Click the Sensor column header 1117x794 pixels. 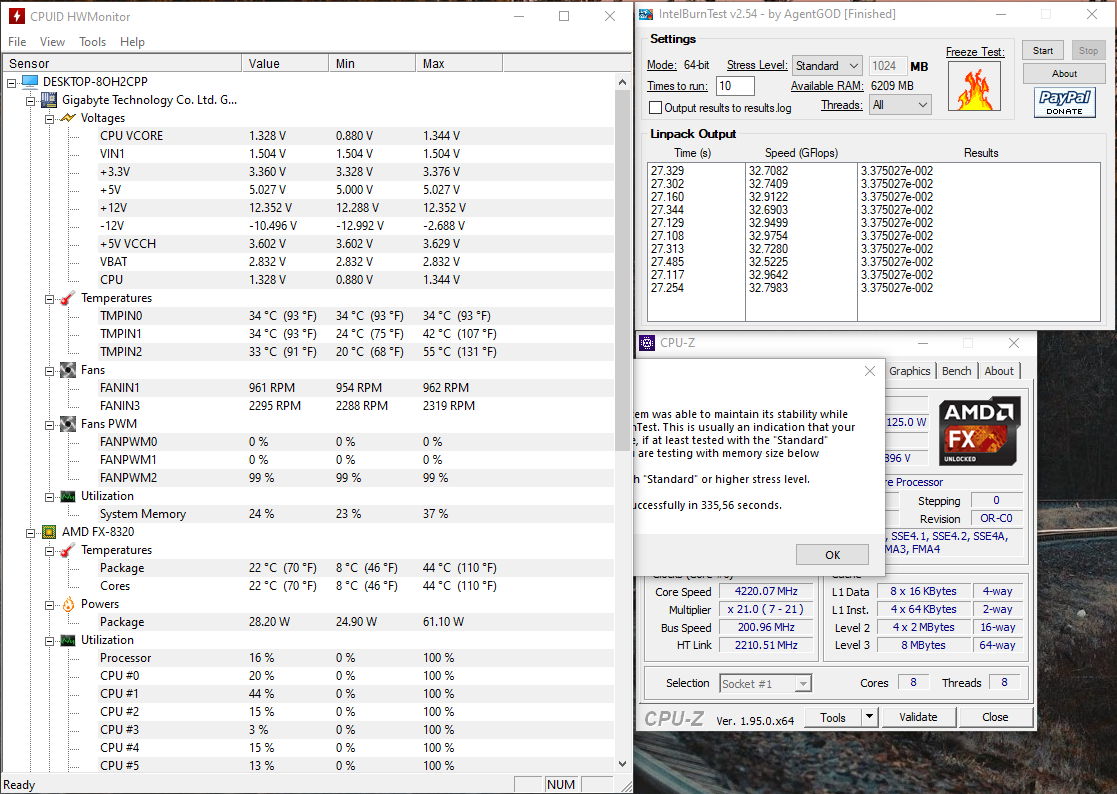tap(122, 63)
